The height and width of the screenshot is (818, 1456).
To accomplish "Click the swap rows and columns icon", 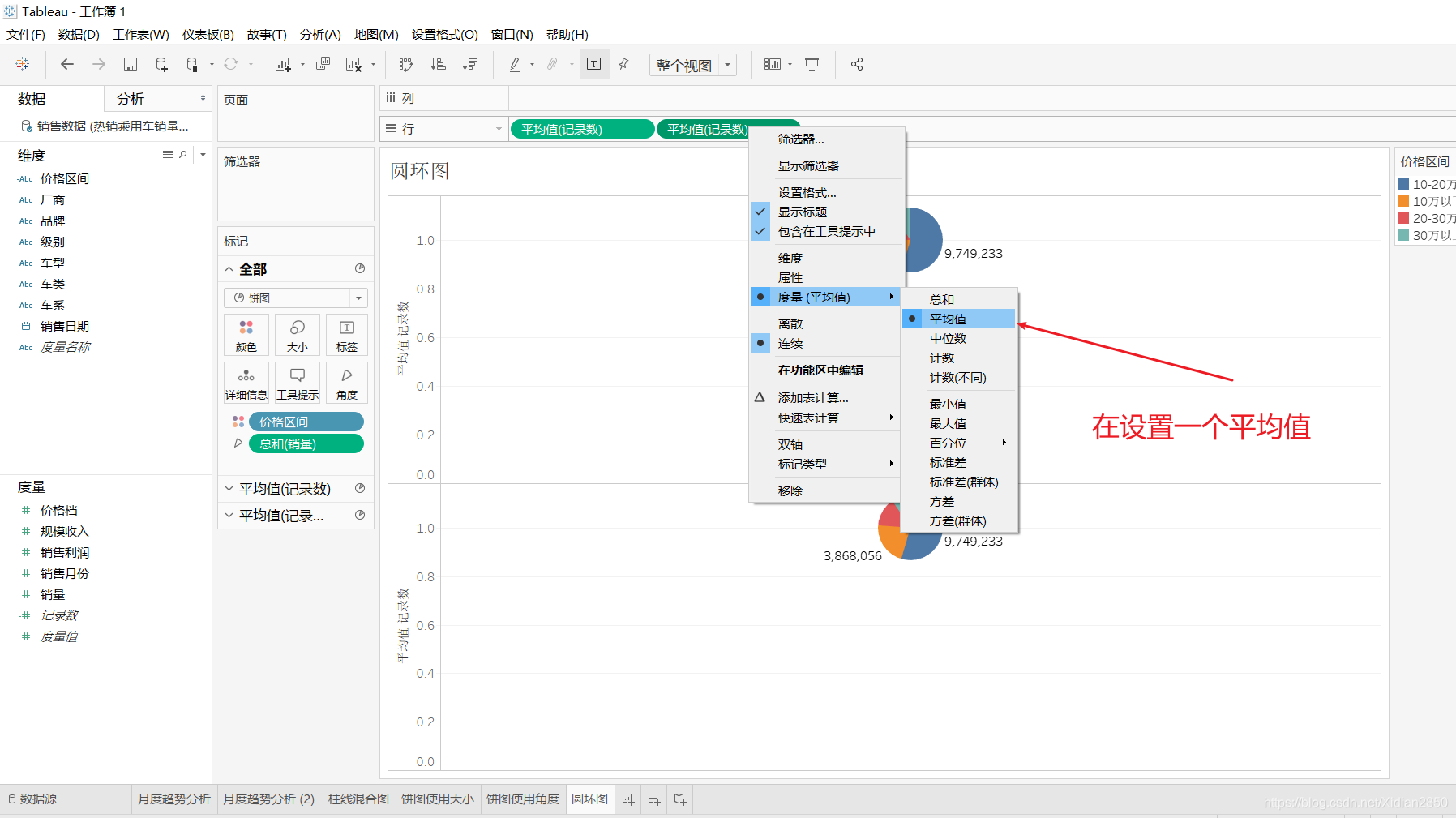I will point(406,64).
